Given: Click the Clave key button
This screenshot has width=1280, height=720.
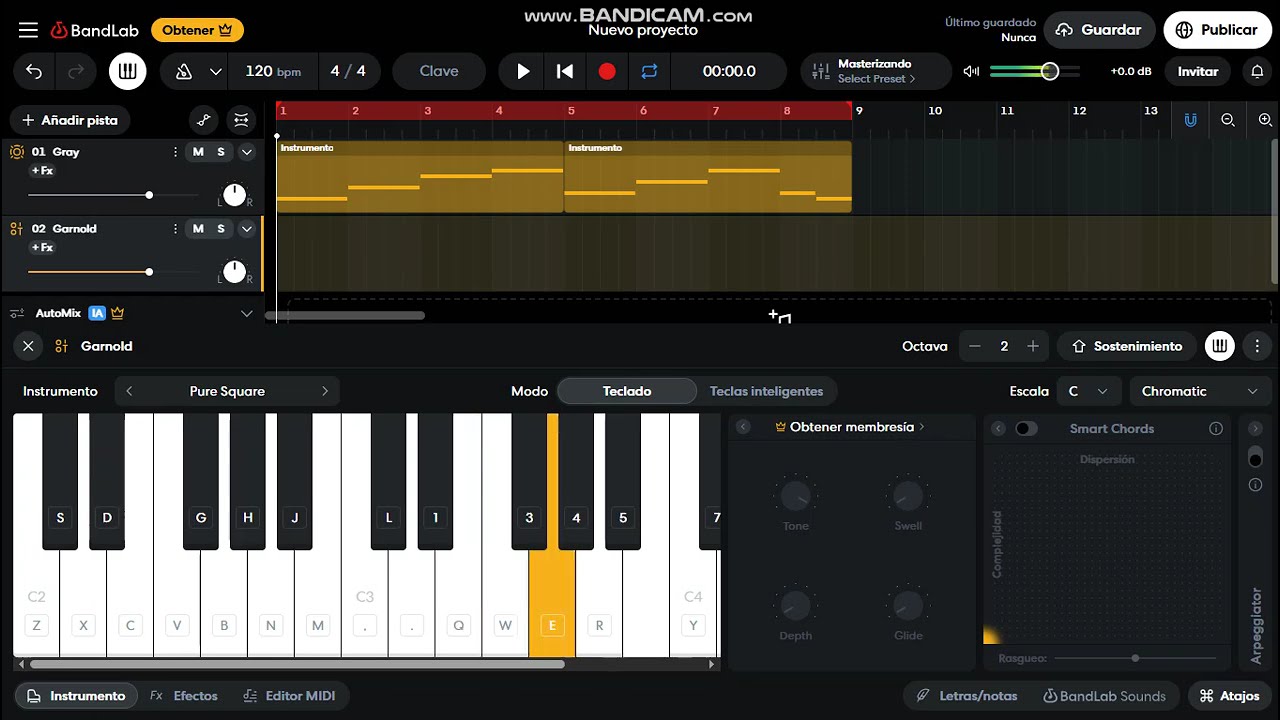Looking at the screenshot, I should point(439,71).
